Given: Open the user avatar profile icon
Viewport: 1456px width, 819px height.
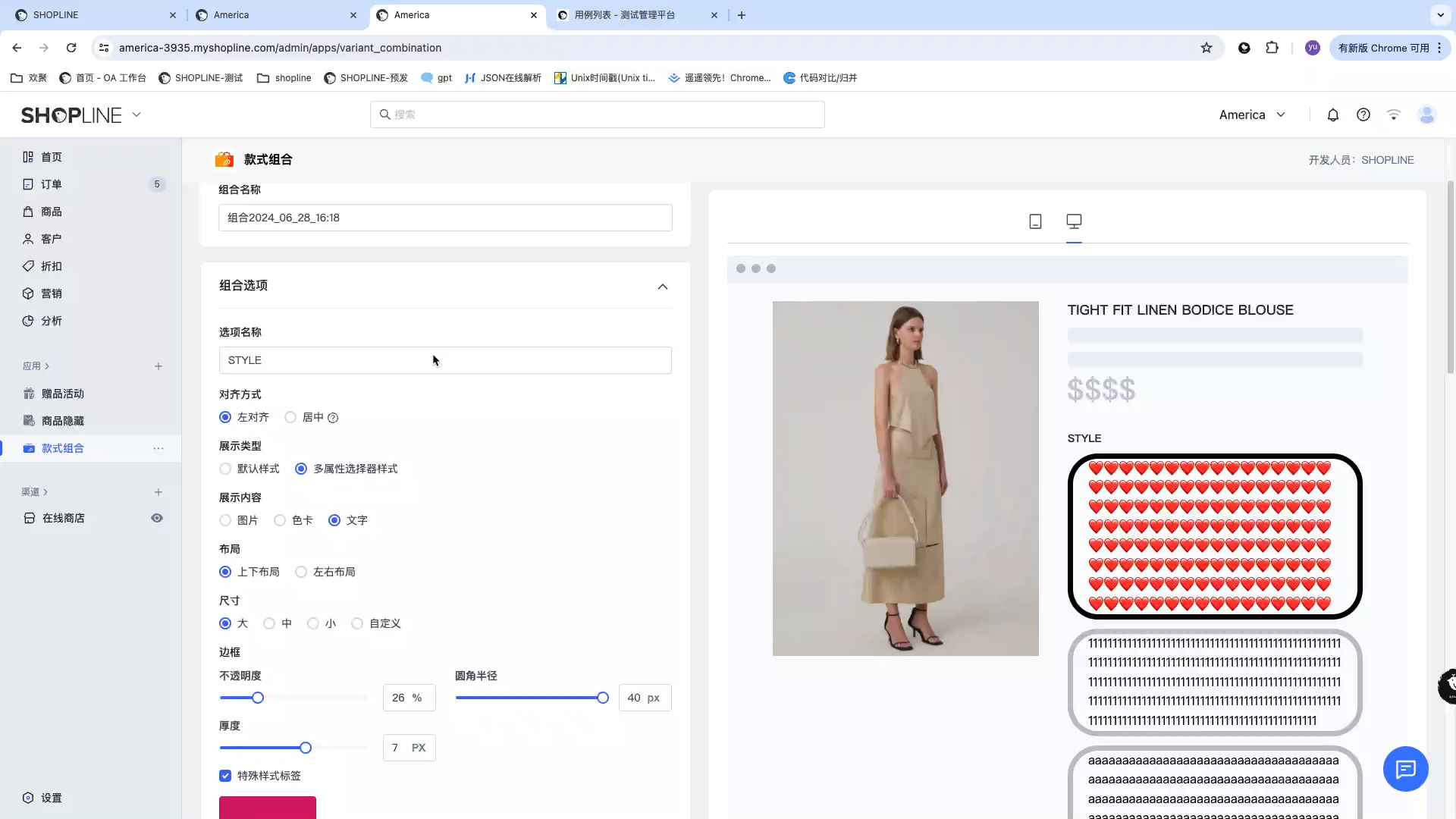Looking at the screenshot, I should coord(1427,115).
